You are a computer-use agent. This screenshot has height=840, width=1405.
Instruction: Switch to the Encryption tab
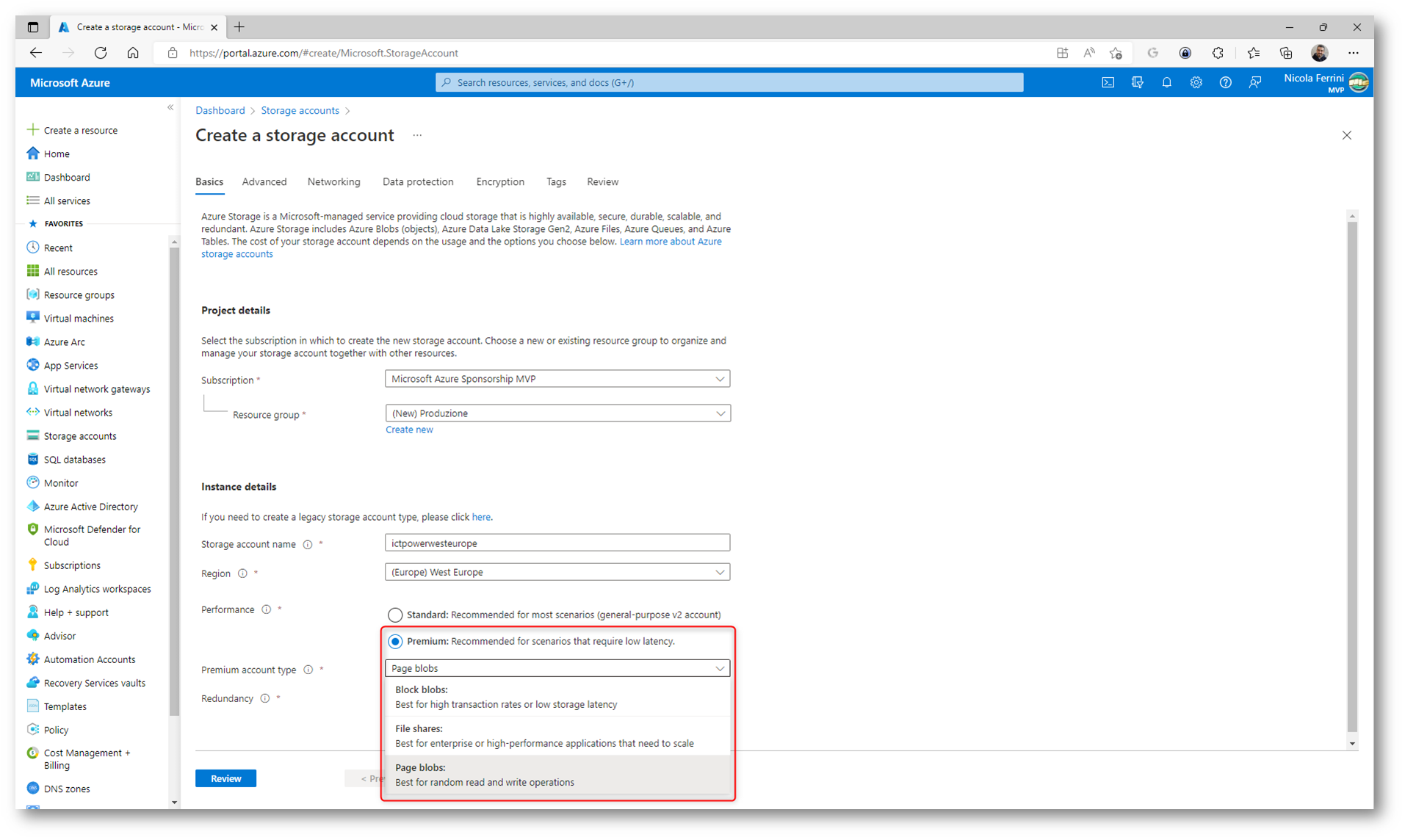click(x=500, y=181)
